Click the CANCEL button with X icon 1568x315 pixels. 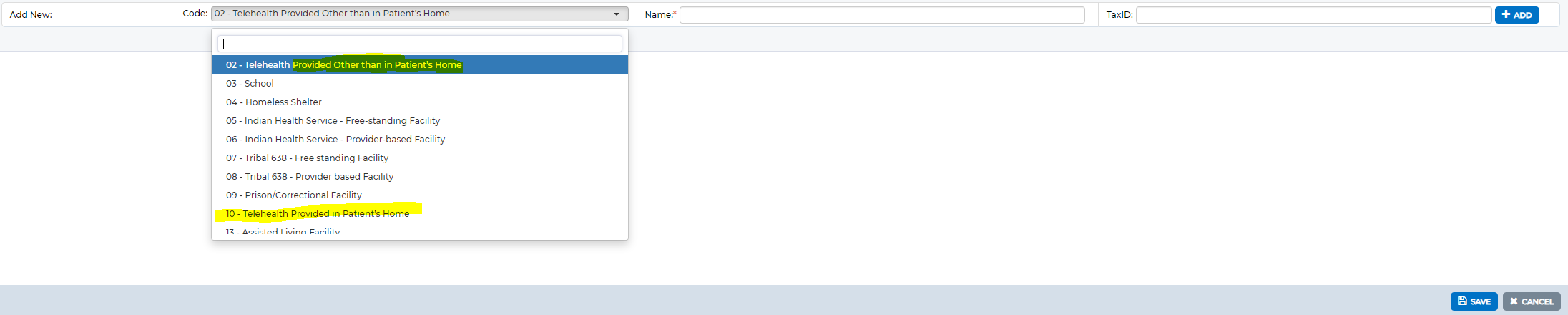1532,301
